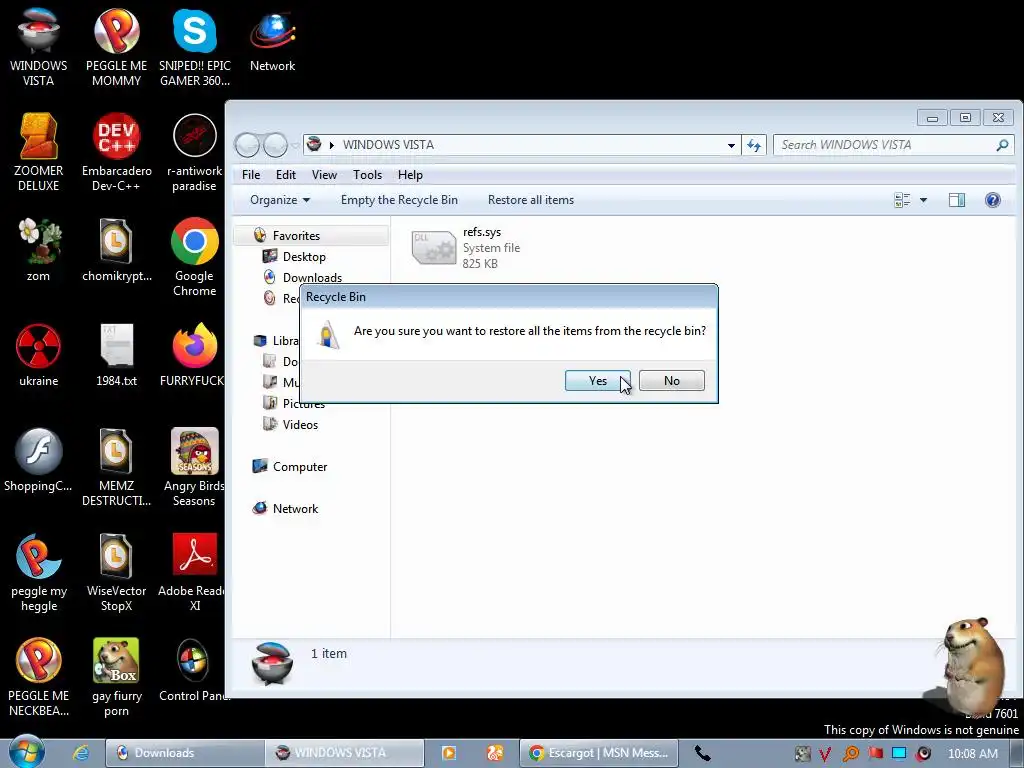Click the clock showing 10:08 AM
The width and height of the screenshot is (1024, 768).
pyautogui.click(x=972, y=754)
